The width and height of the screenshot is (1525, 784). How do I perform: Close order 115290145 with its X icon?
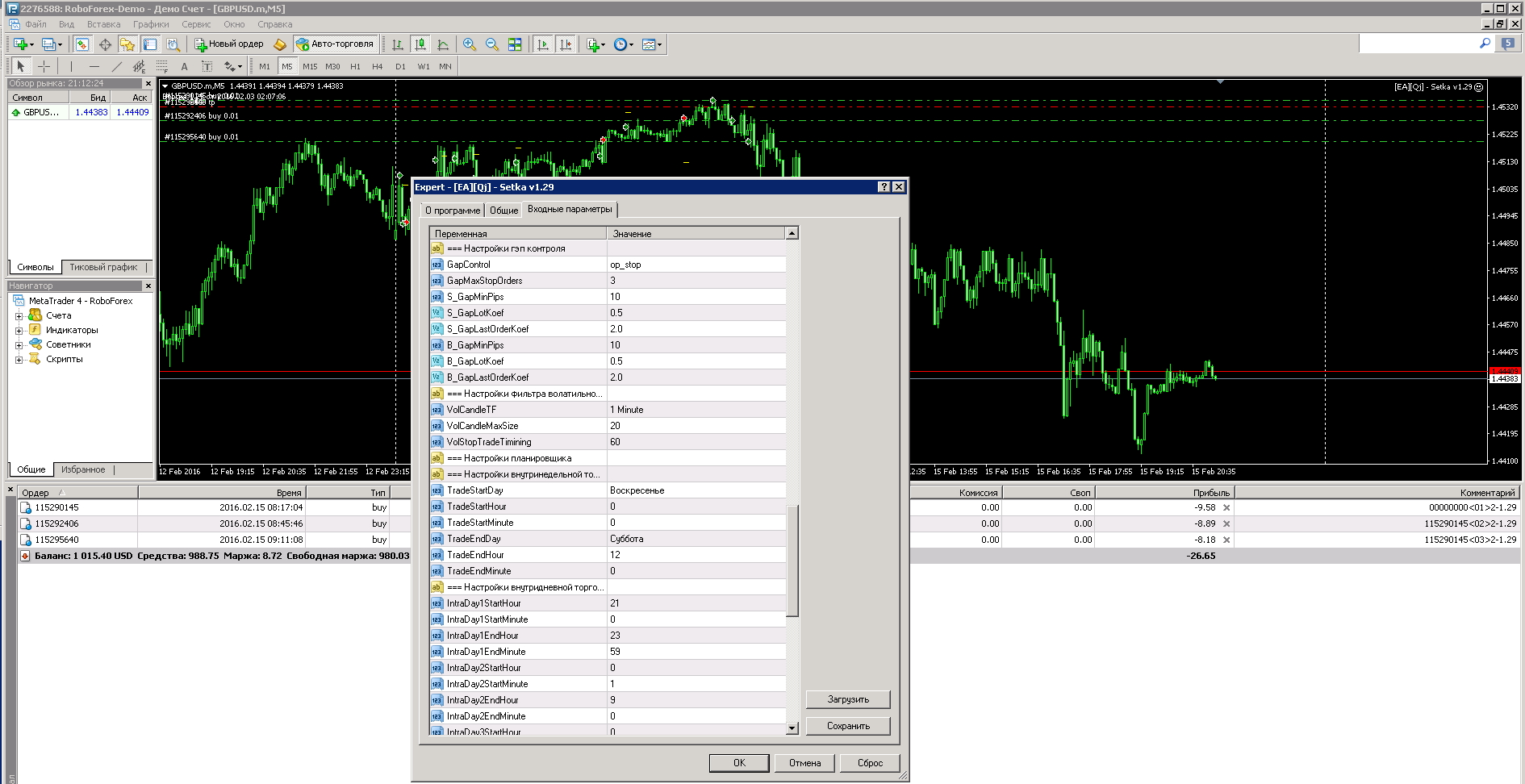(x=1226, y=507)
